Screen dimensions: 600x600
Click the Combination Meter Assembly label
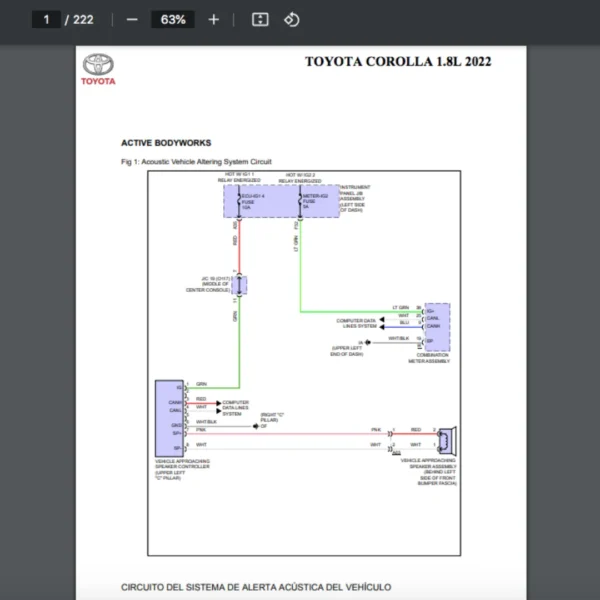pos(429,358)
